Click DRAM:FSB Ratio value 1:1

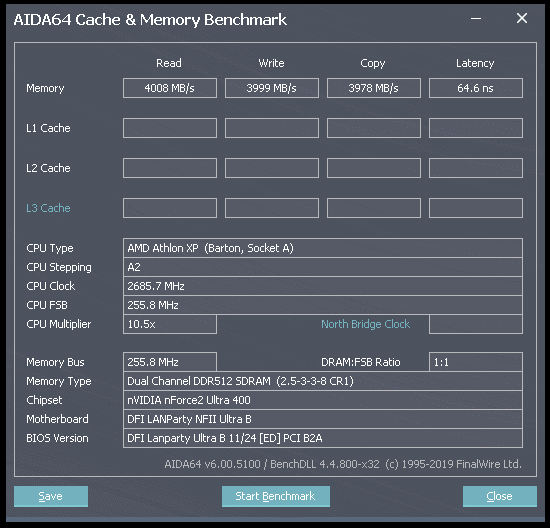tap(476, 362)
